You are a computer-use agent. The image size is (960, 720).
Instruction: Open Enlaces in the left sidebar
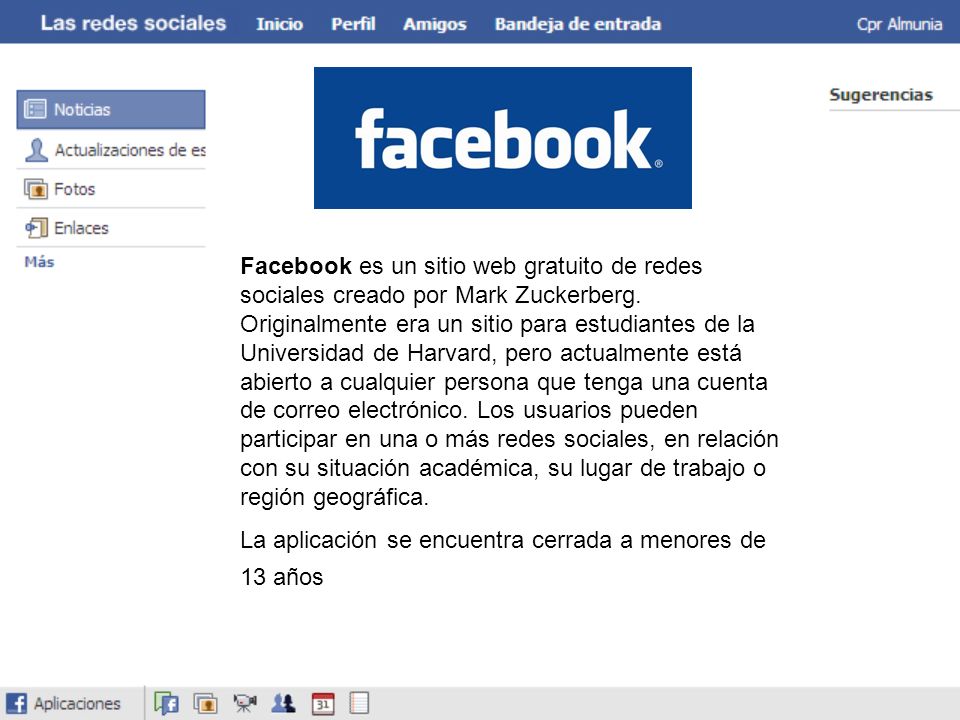click(x=111, y=228)
